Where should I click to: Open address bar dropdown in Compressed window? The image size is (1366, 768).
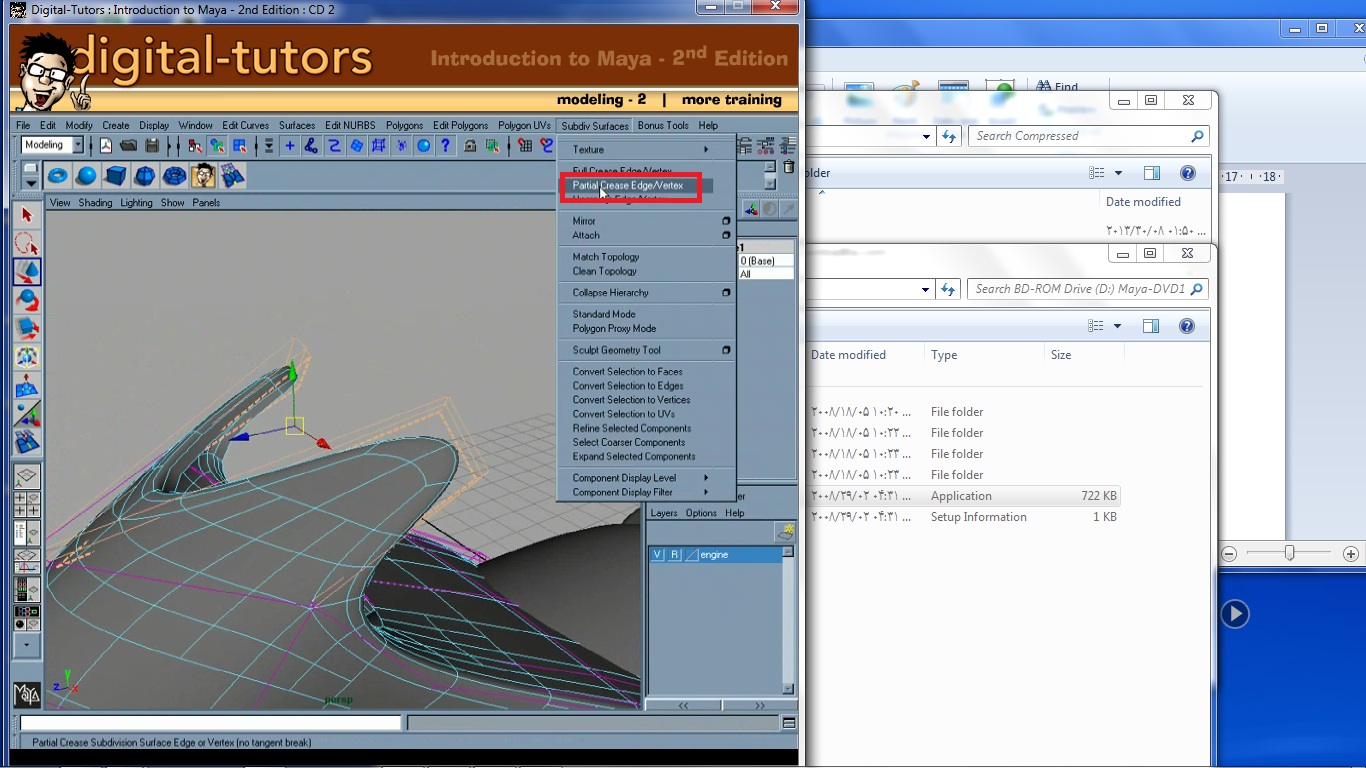point(927,136)
